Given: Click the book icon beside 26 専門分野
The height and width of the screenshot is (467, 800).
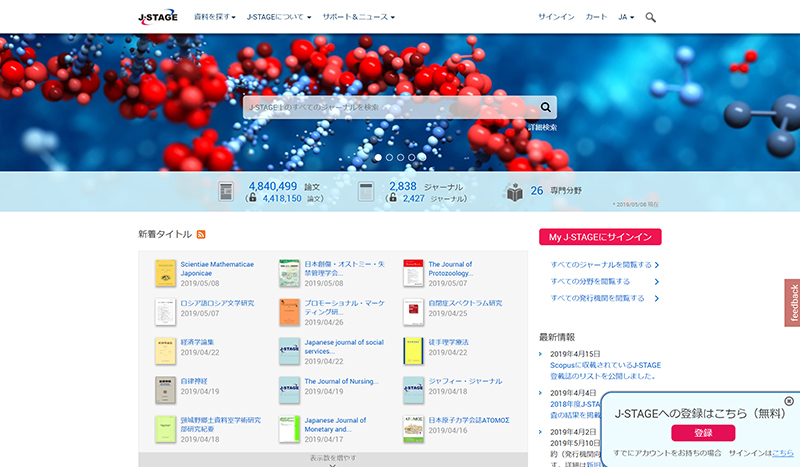Looking at the screenshot, I should (x=514, y=192).
